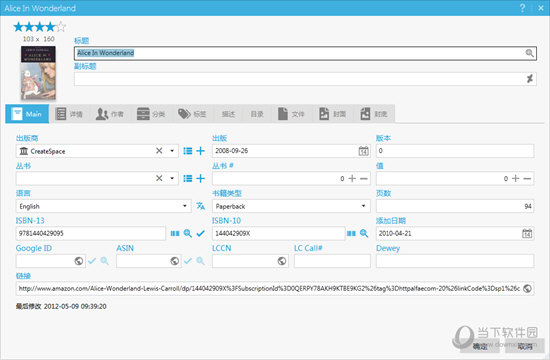The width and height of the screenshot is (550, 360).
Task: Click the help question mark in title bar
Action: (522, 8)
